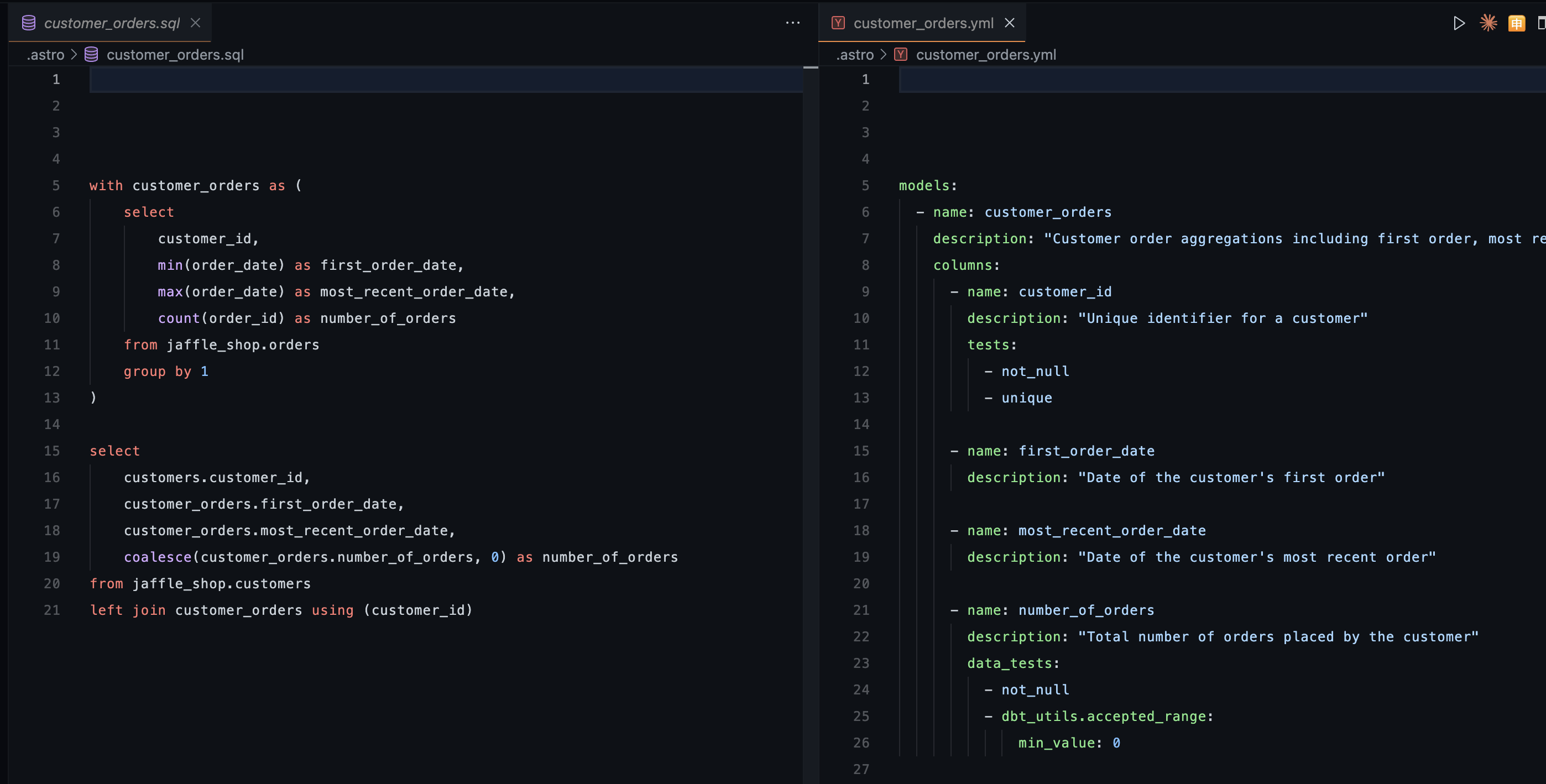Screen dimensions: 1546x784
Task: Switch to the customer_orders.sql tab
Action: [112, 23]
